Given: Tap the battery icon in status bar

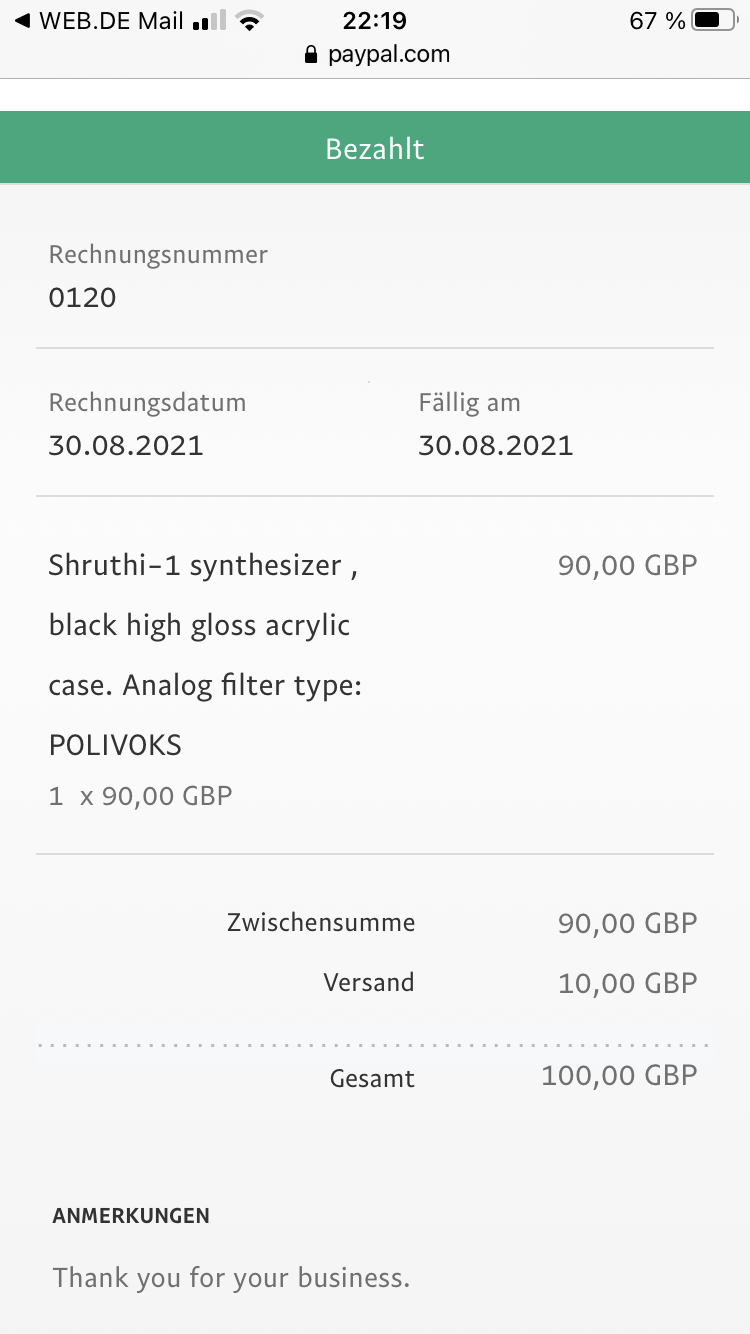Looking at the screenshot, I should [x=713, y=20].
